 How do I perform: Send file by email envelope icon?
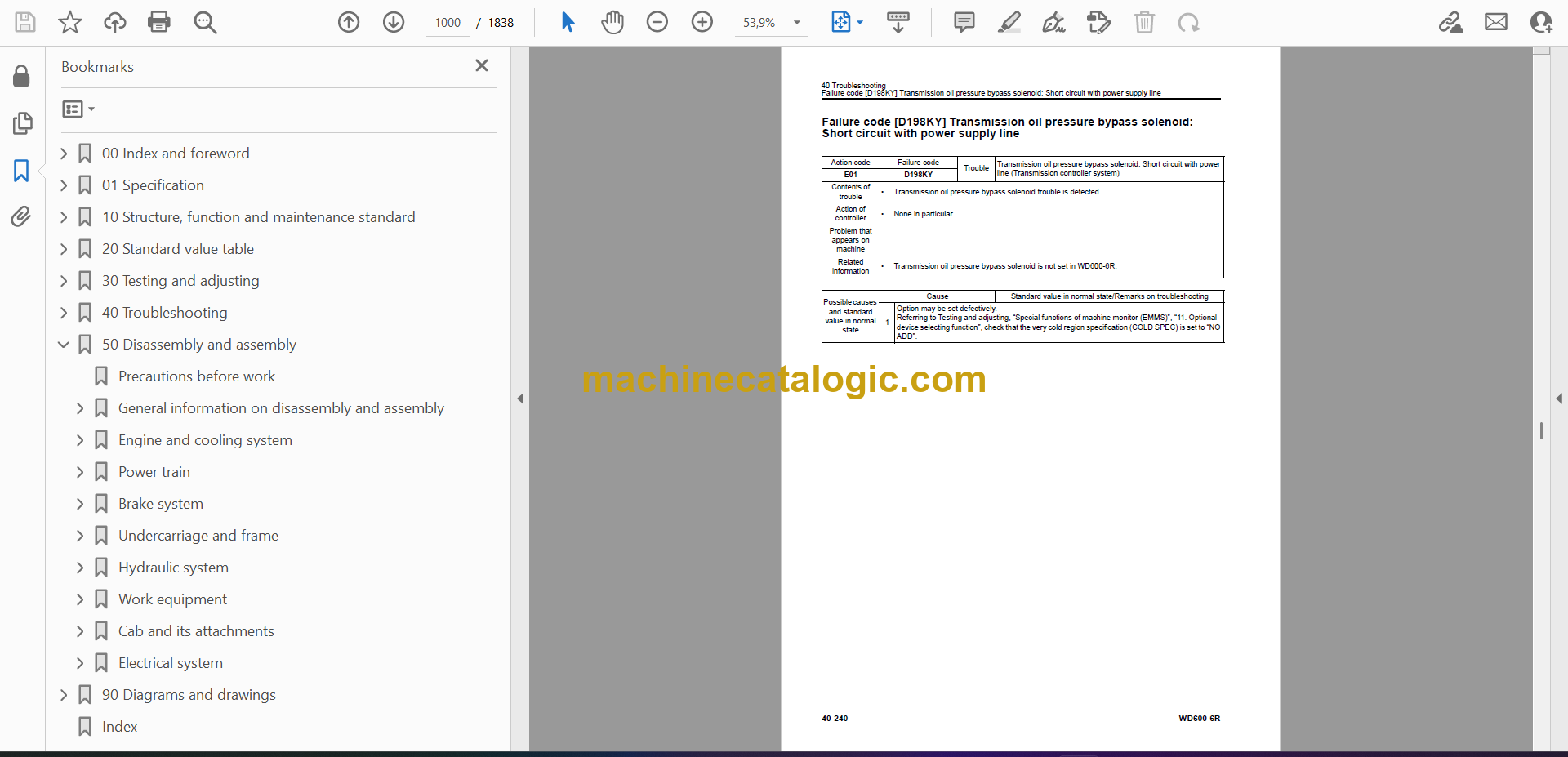click(1496, 22)
